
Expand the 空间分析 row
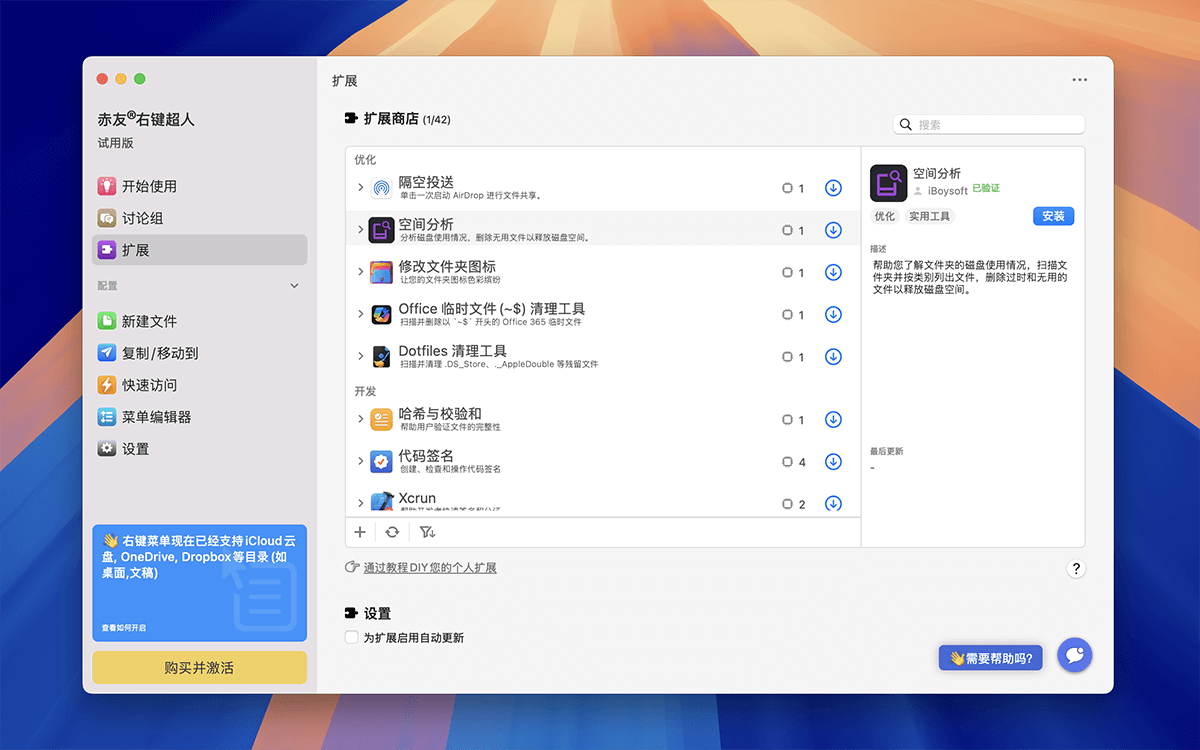(x=360, y=229)
